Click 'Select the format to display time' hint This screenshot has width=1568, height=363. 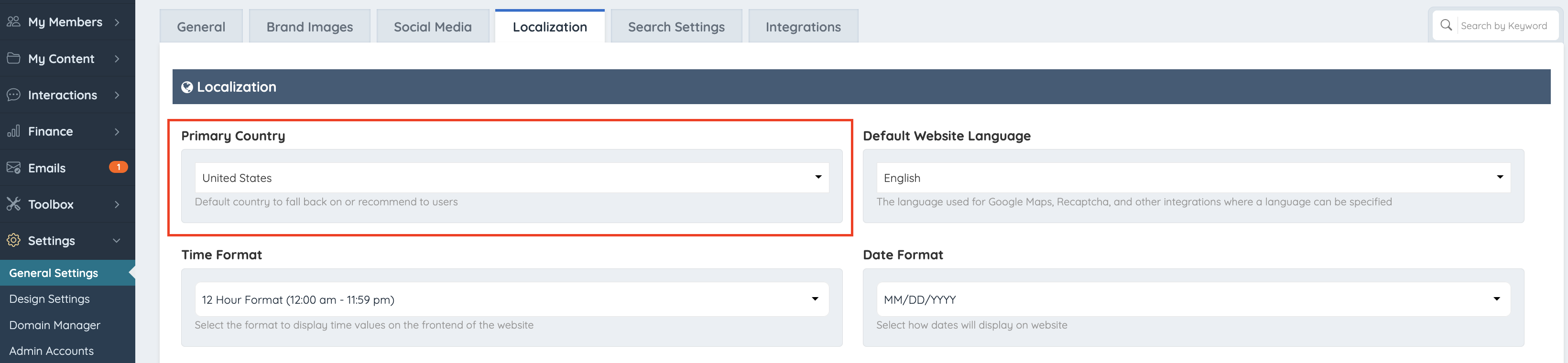(364, 325)
